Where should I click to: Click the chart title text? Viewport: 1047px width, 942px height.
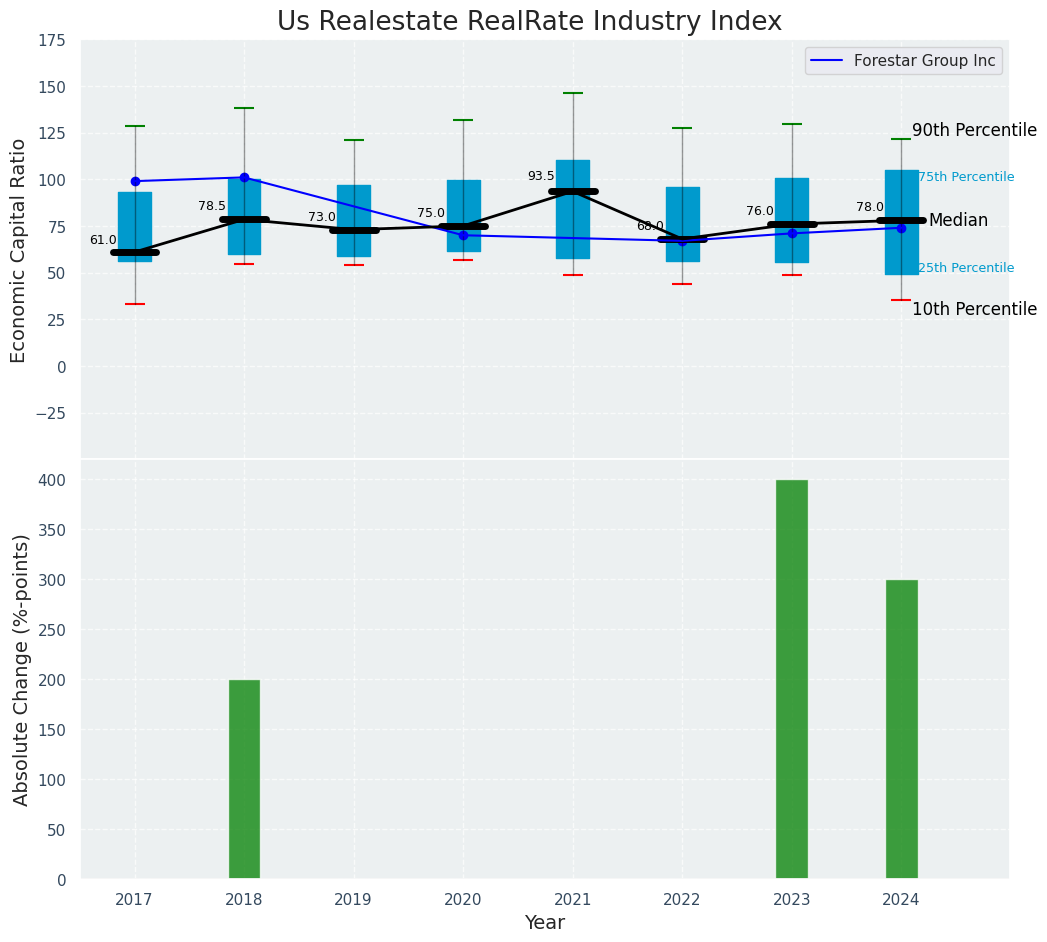tap(529, 22)
